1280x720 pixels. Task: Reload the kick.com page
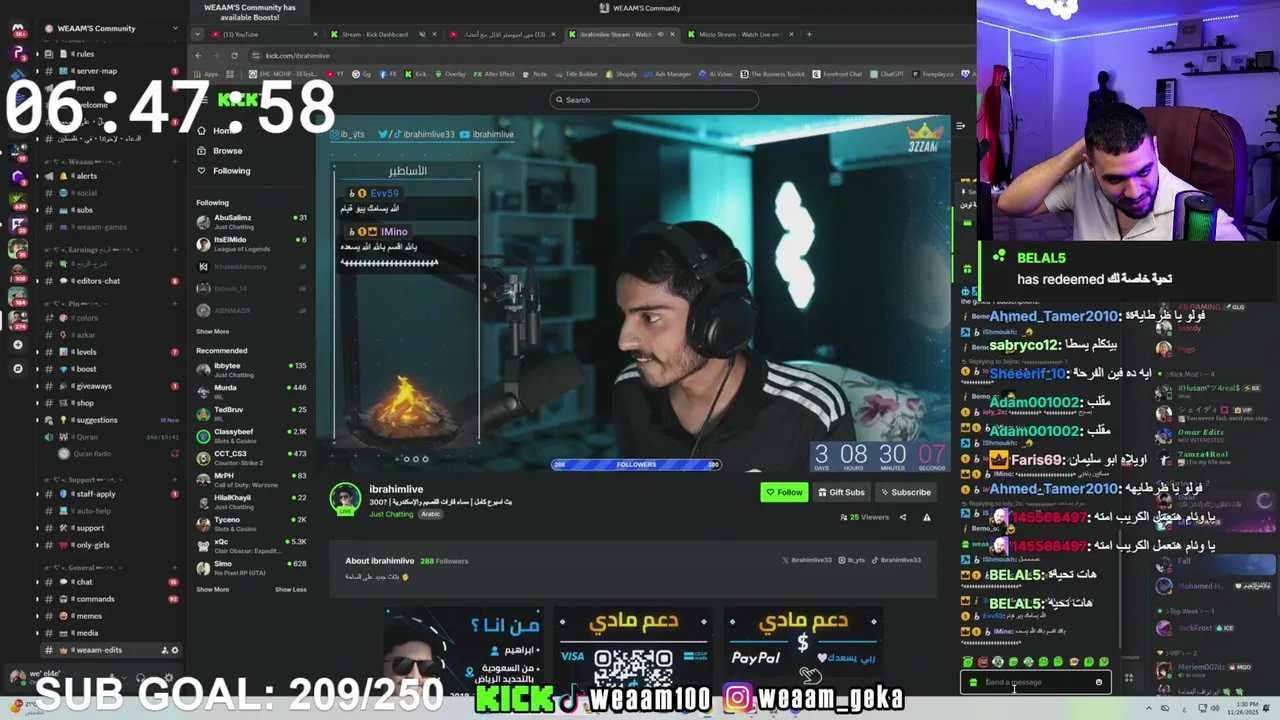tap(234, 55)
